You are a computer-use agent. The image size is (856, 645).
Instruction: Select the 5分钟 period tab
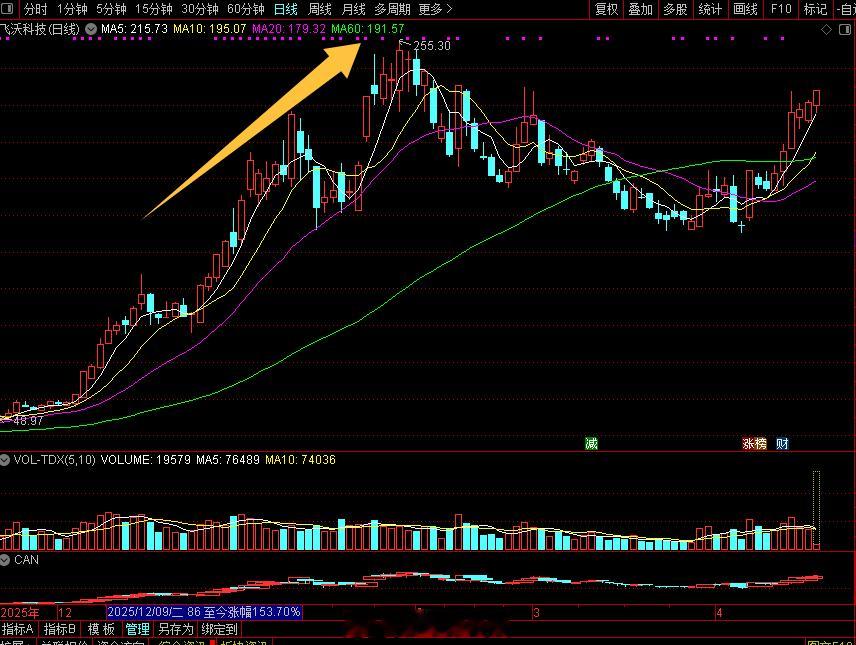[111, 9]
